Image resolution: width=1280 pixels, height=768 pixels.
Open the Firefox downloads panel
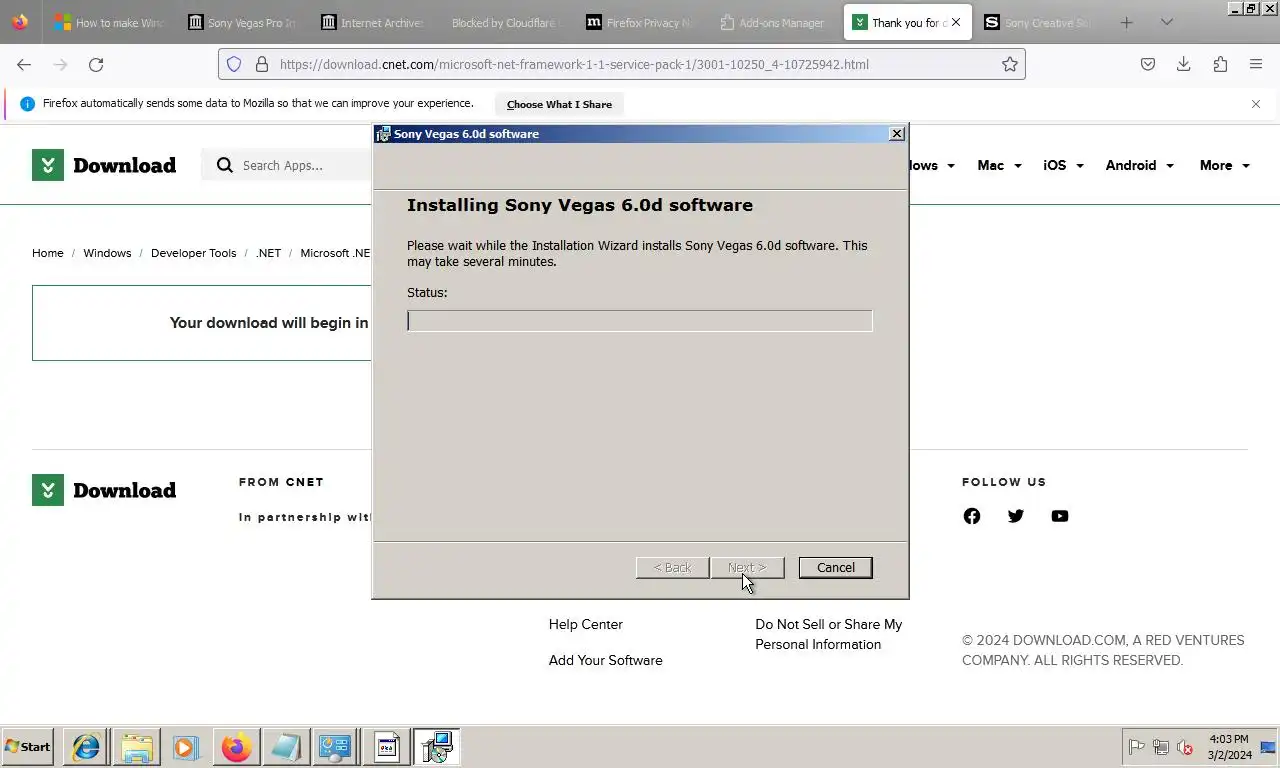(x=1184, y=64)
